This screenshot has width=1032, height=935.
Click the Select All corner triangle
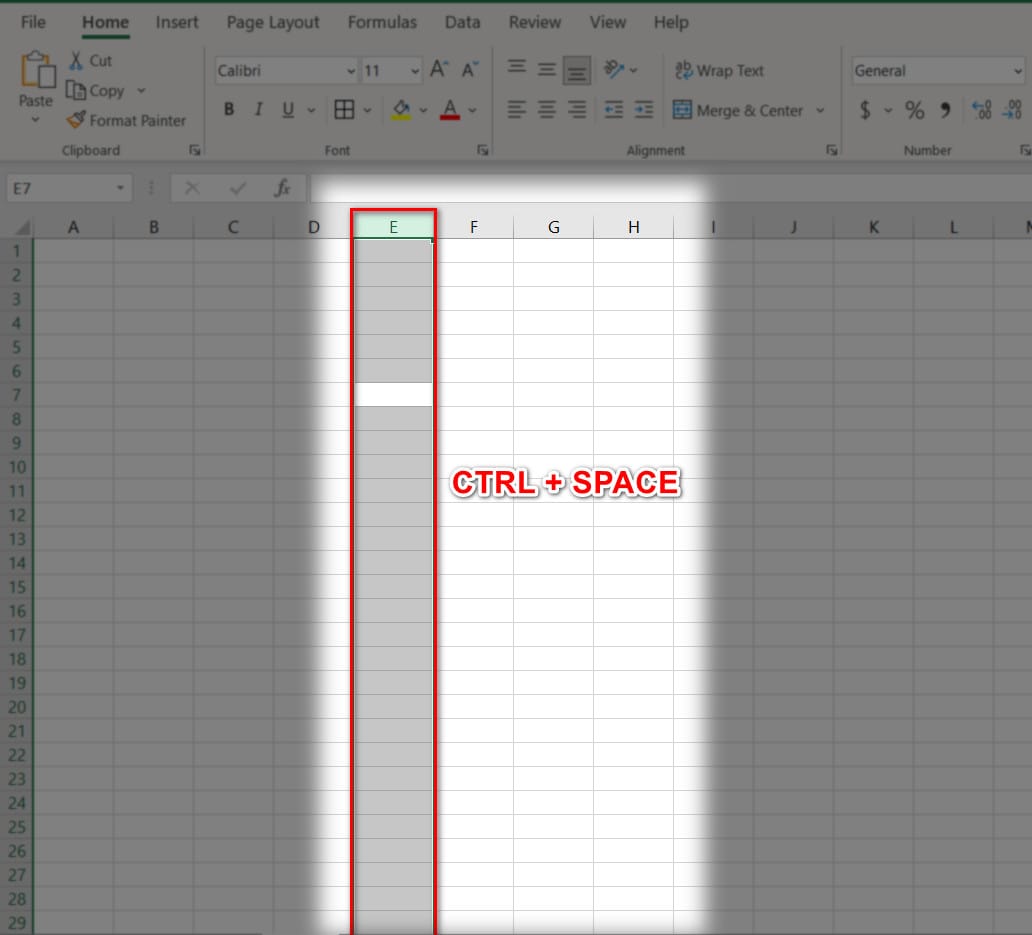tap(22, 228)
